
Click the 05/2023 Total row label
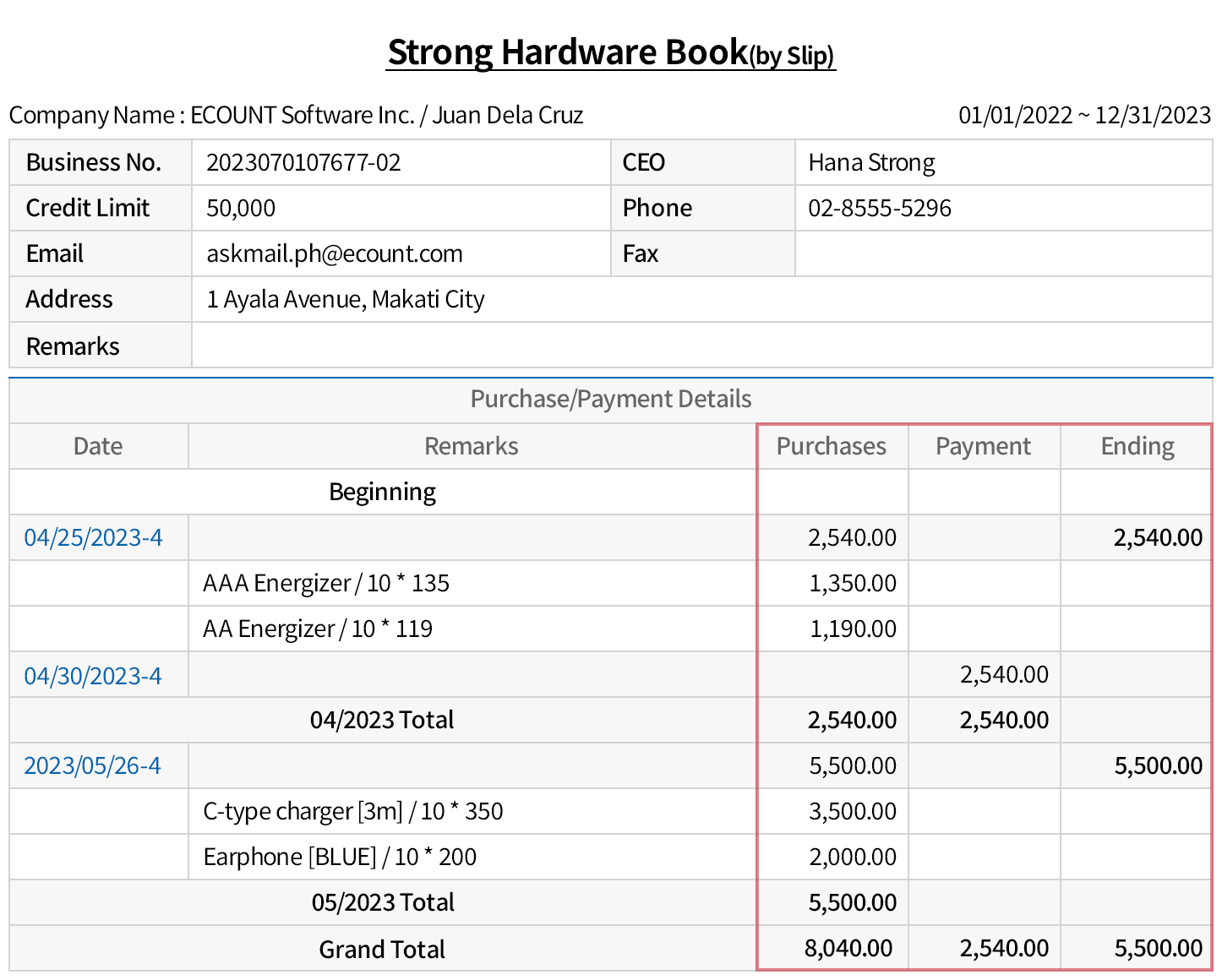[x=382, y=903]
